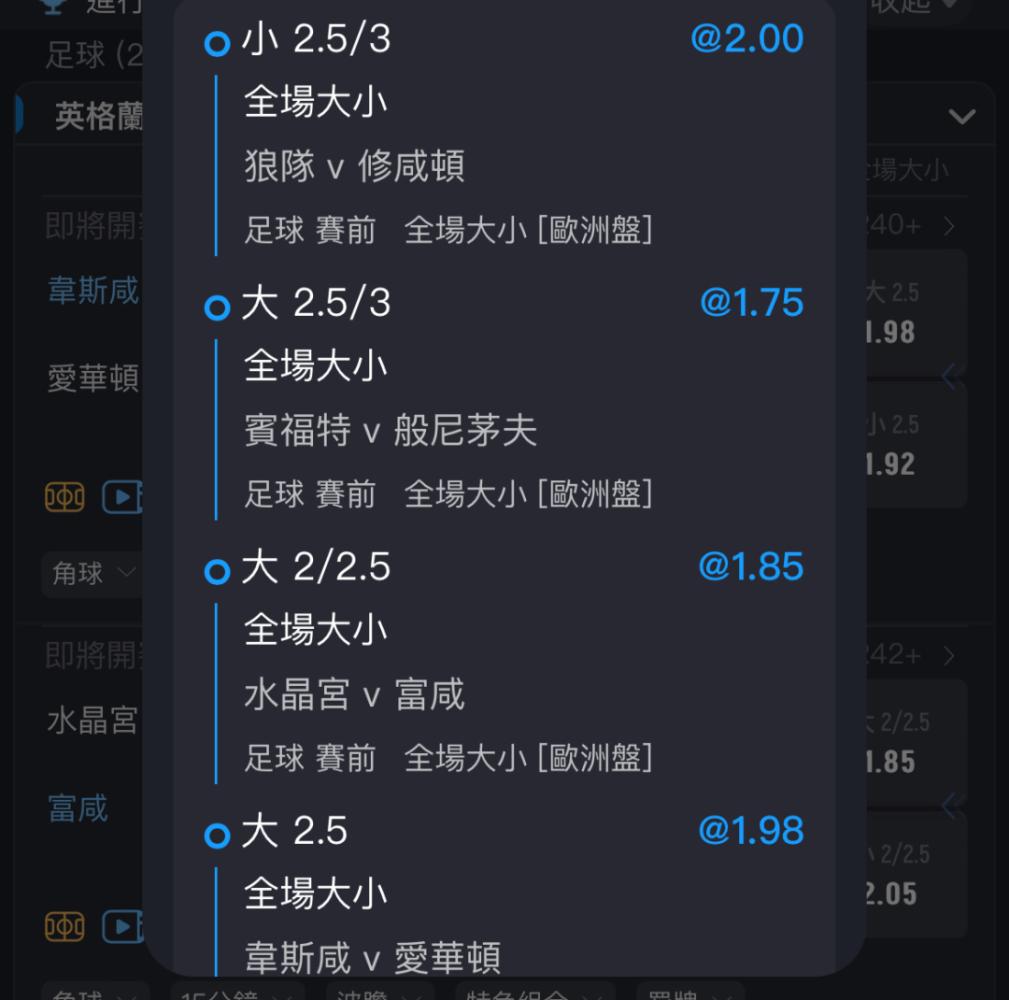Select the 小 2.5 odds 1.92 cell
Viewport: 1009px width, 1000px height.
tap(916, 445)
